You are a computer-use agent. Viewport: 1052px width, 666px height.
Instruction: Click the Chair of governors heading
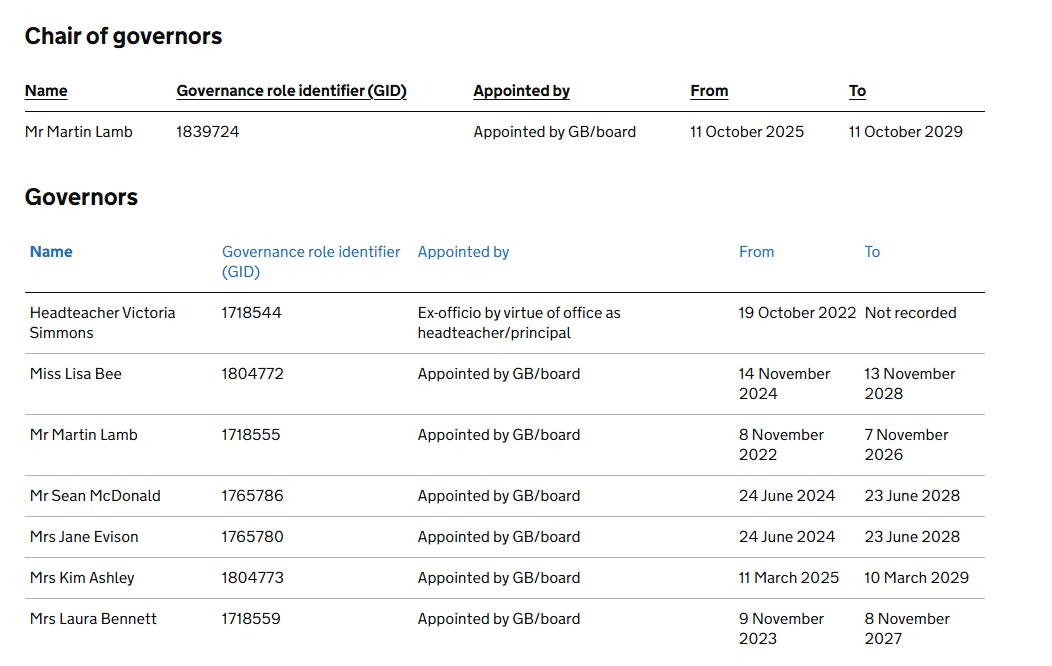coord(123,36)
